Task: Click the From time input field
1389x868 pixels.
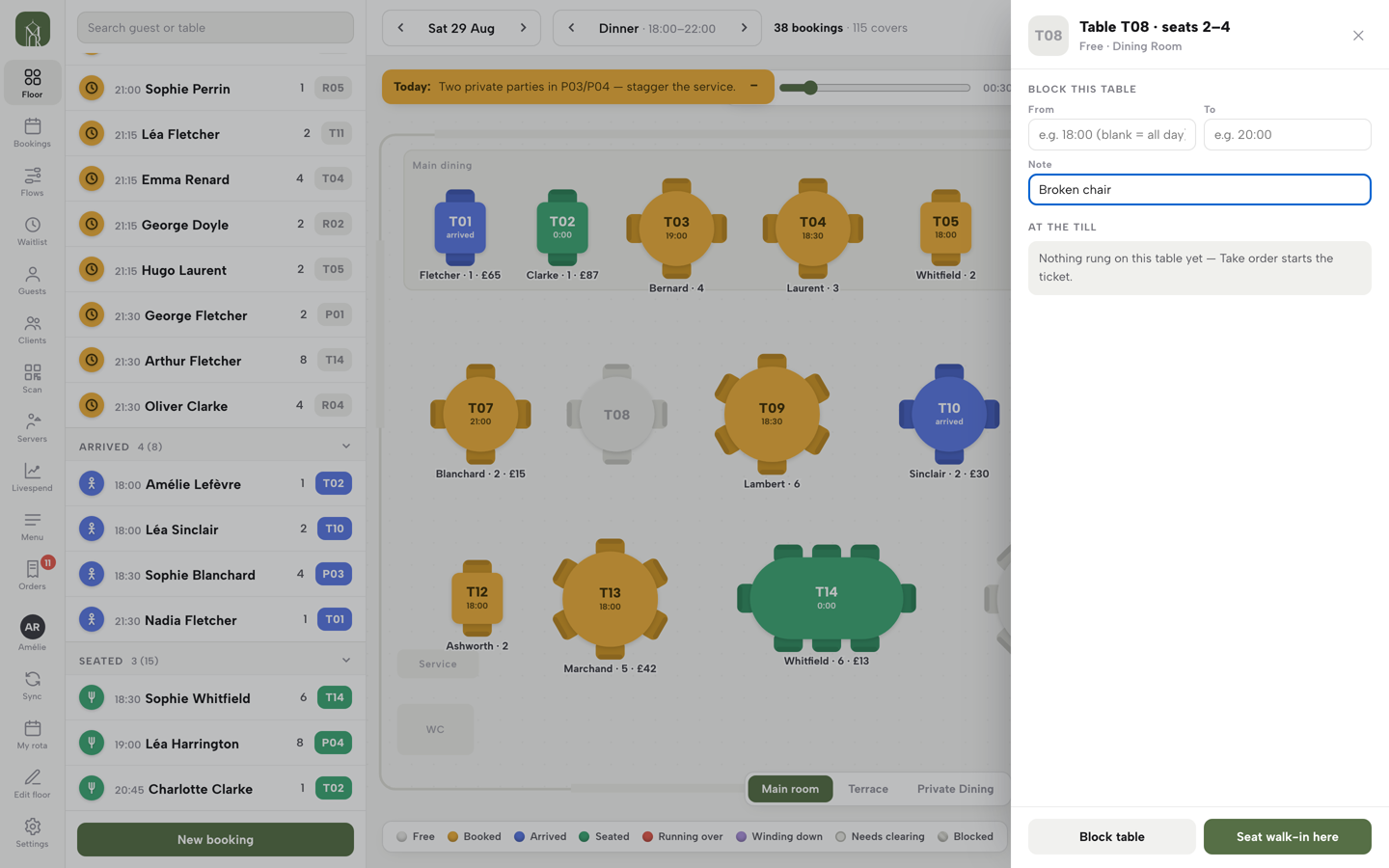Action: [x=1111, y=135]
